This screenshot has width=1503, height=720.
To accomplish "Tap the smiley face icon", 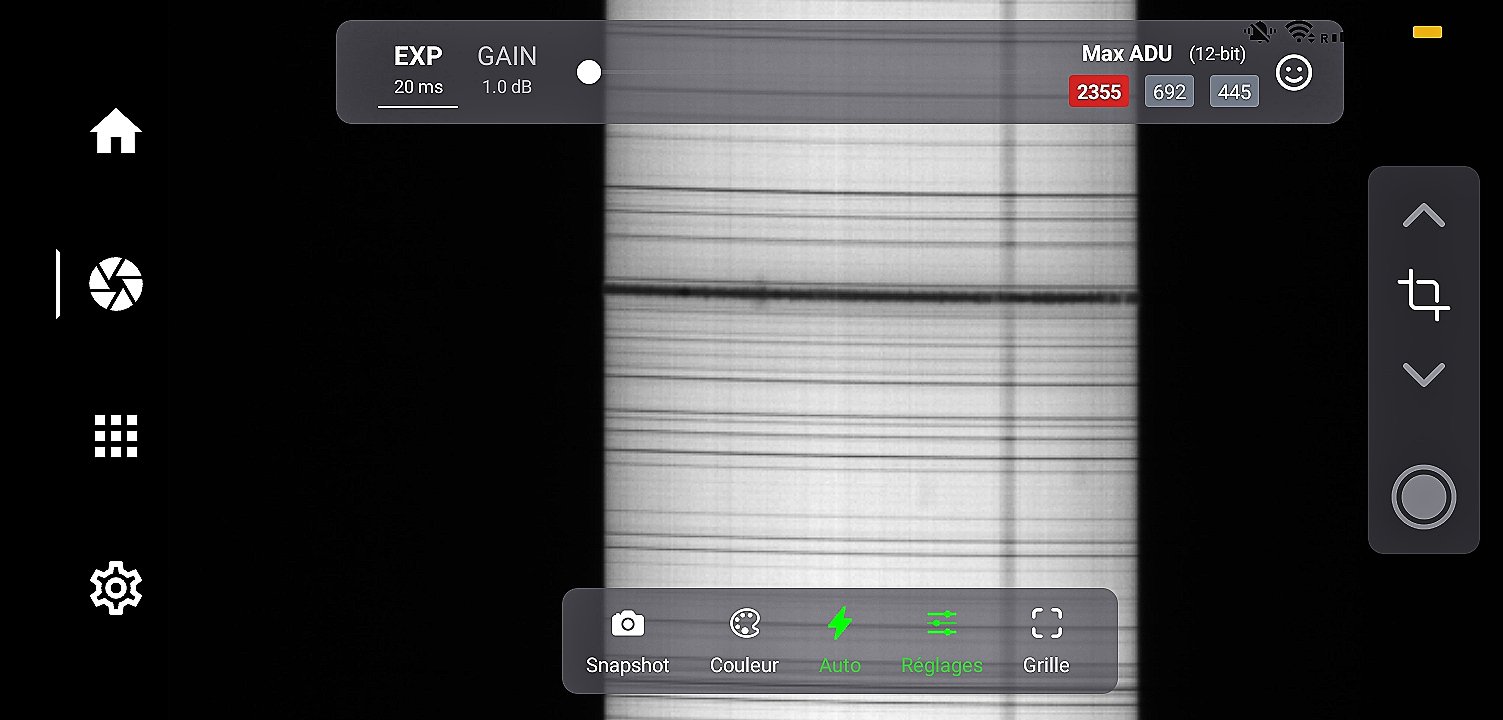I will 1293,73.
